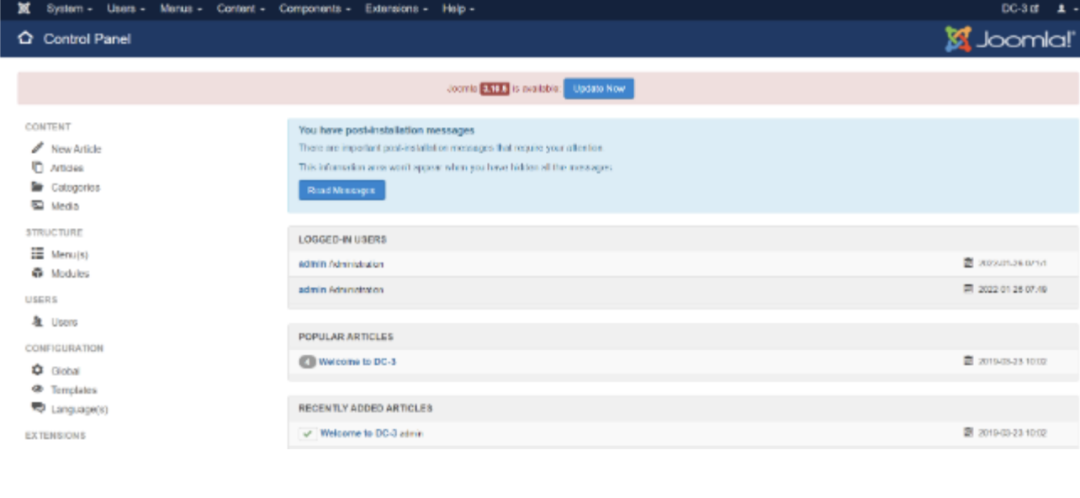
Task: Click the Update Now button
Action: pos(599,89)
